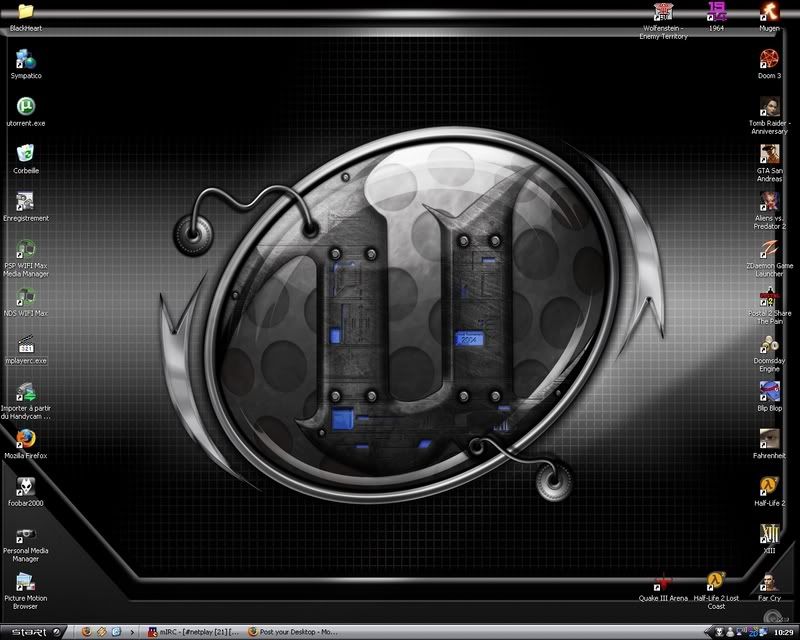Select the 1964 emulator icon
Viewport: 800px width, 640px height.
[716, 17]
